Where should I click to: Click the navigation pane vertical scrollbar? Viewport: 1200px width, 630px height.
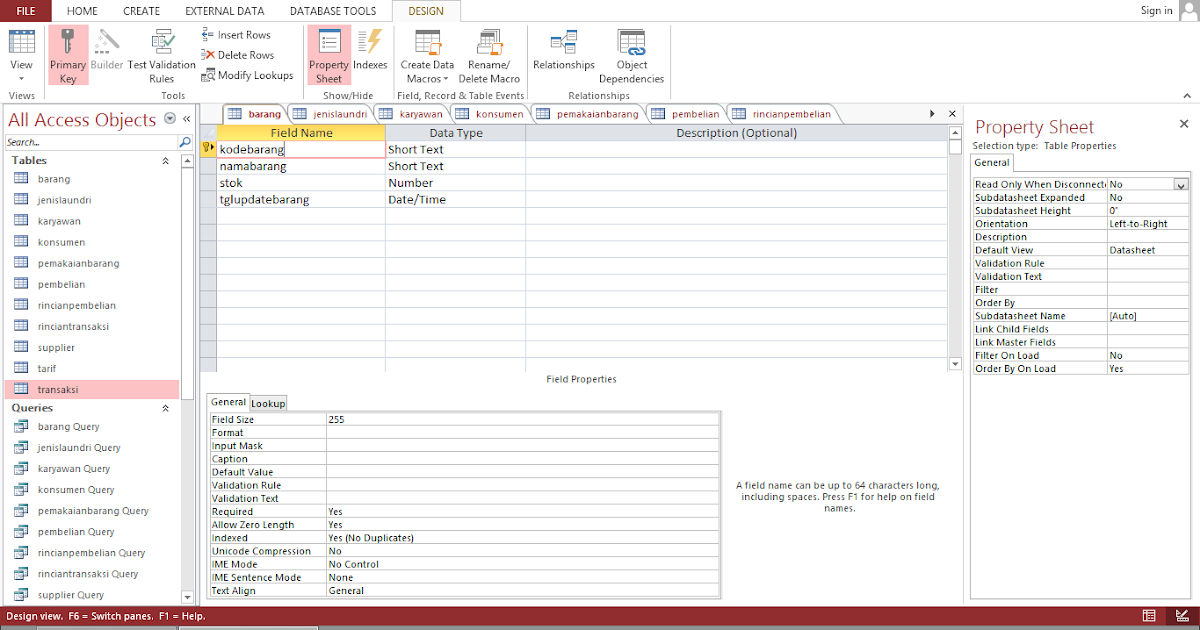click(188, 380)
